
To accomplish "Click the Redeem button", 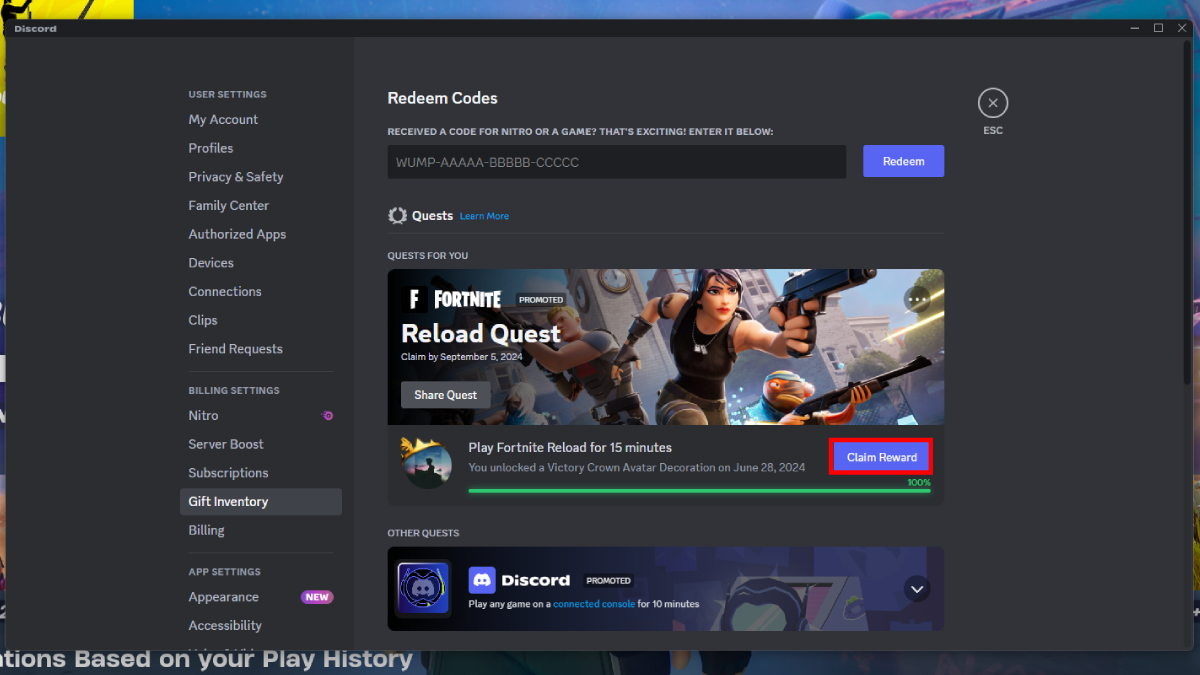I will [x=903, y=161].
